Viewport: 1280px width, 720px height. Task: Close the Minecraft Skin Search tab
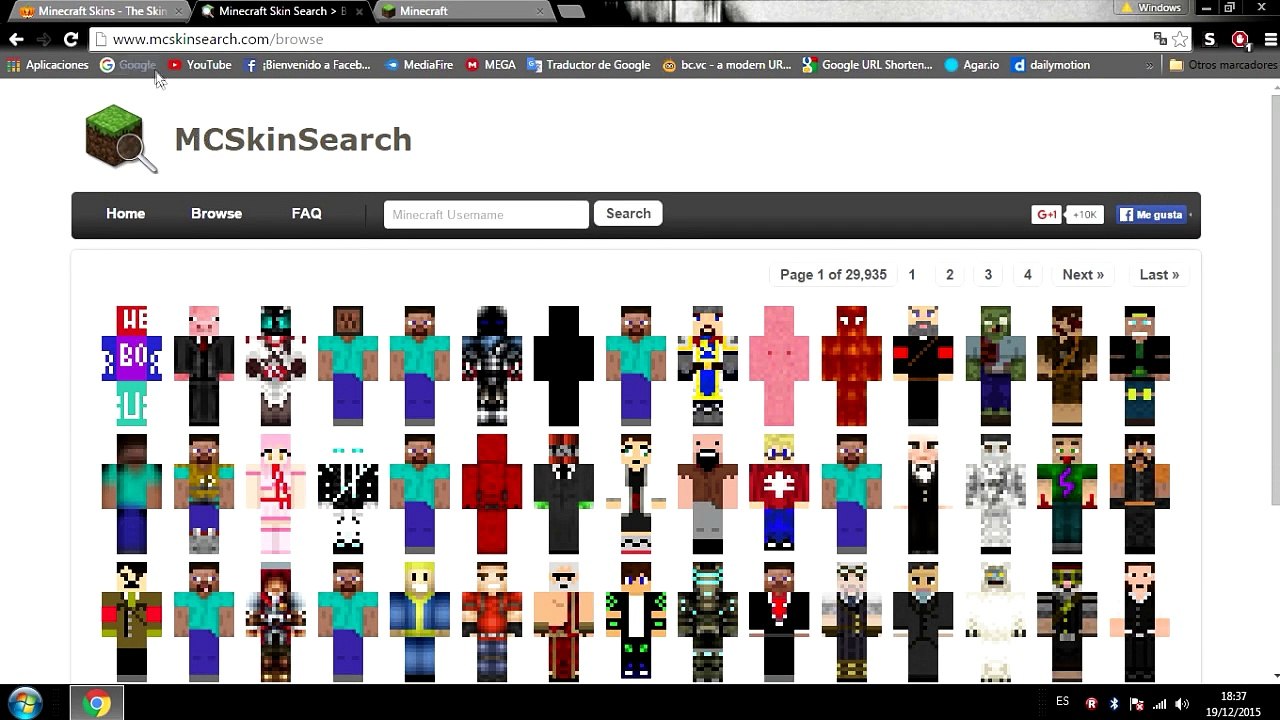coord(359,11)
